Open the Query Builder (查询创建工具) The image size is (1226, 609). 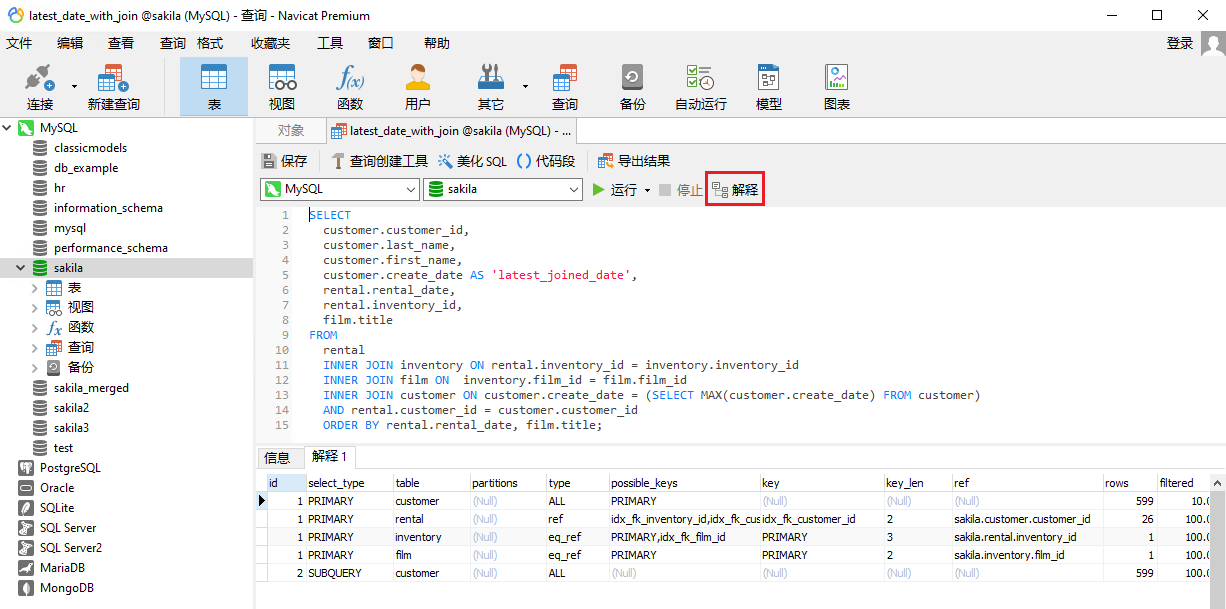pyautogui.click(x=378, y=161)
